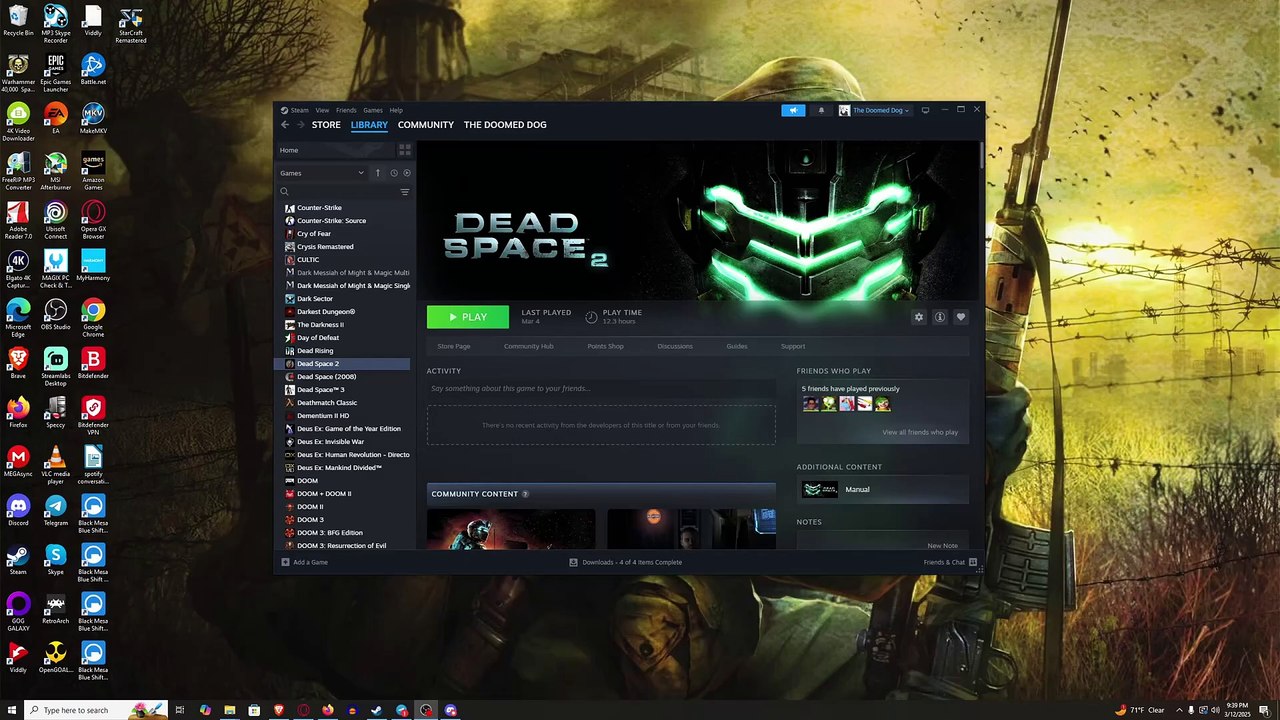1280x720 pixels.
Task: Click the taskbar search box
Action: tap(95, 710)
